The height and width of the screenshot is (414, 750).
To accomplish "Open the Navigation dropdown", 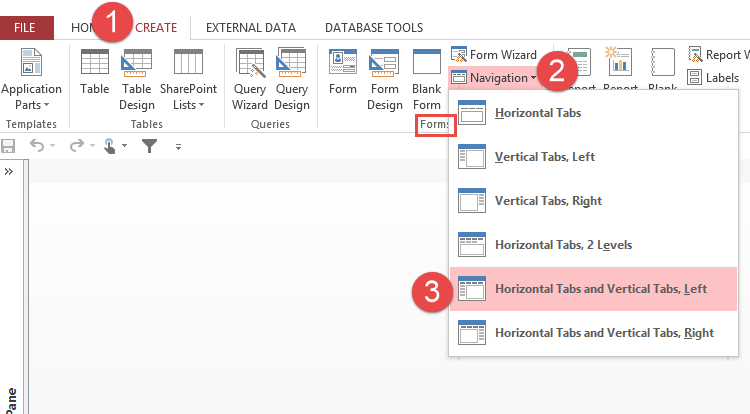I will pos(494,77).
